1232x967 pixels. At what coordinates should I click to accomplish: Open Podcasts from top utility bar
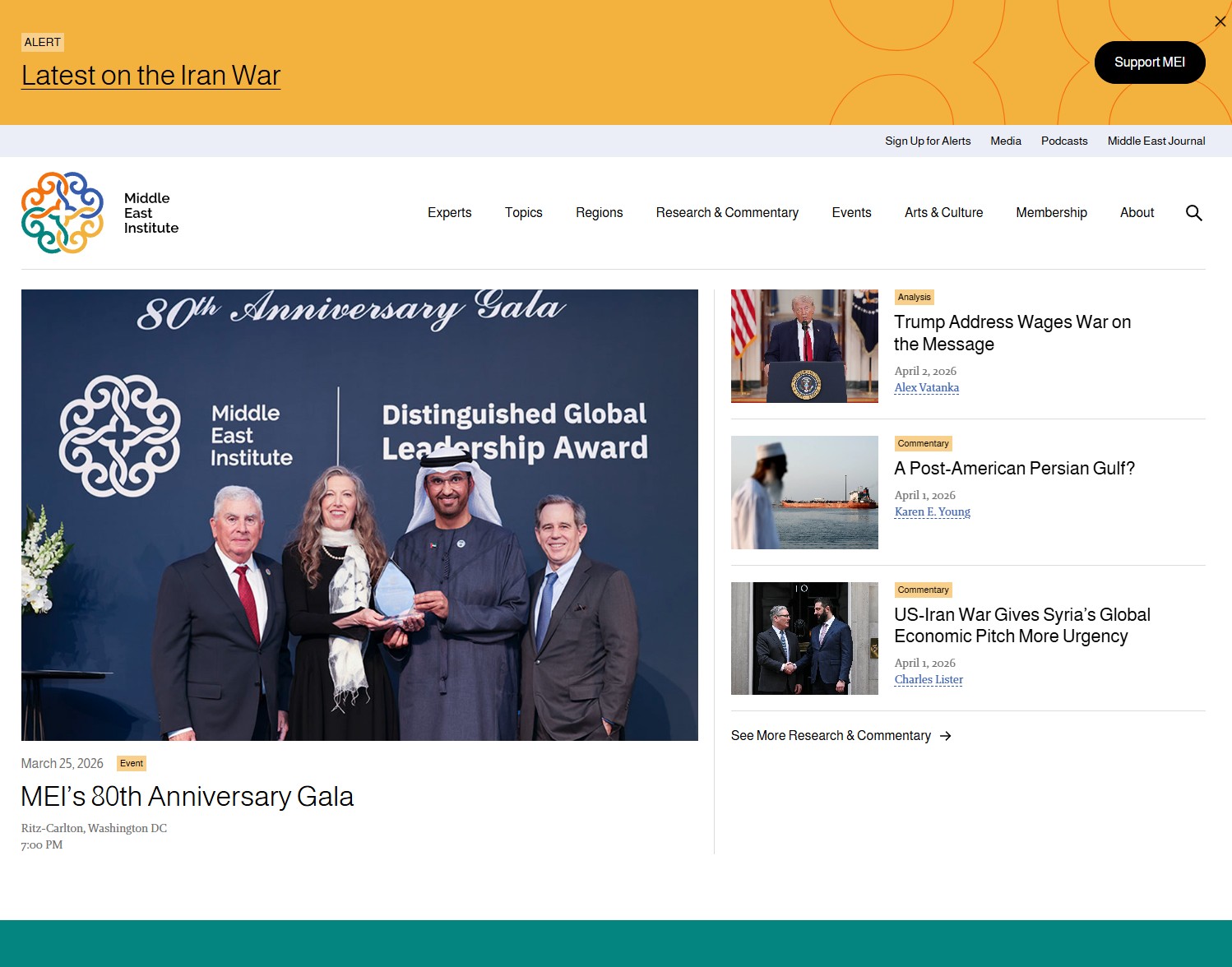(x=1063, y=141)
